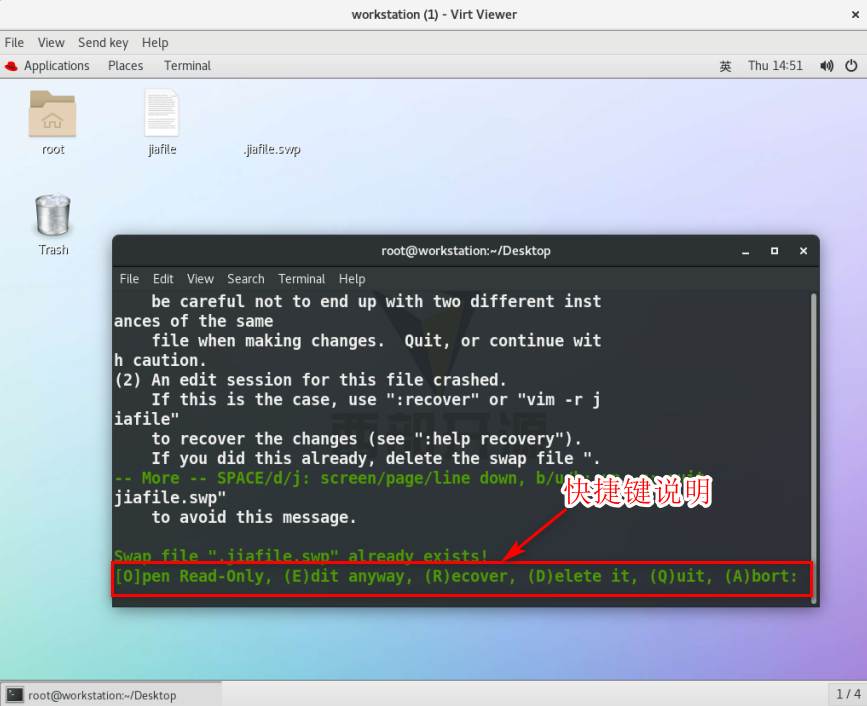Open the terminal window File menu

[x=129, y=279]
